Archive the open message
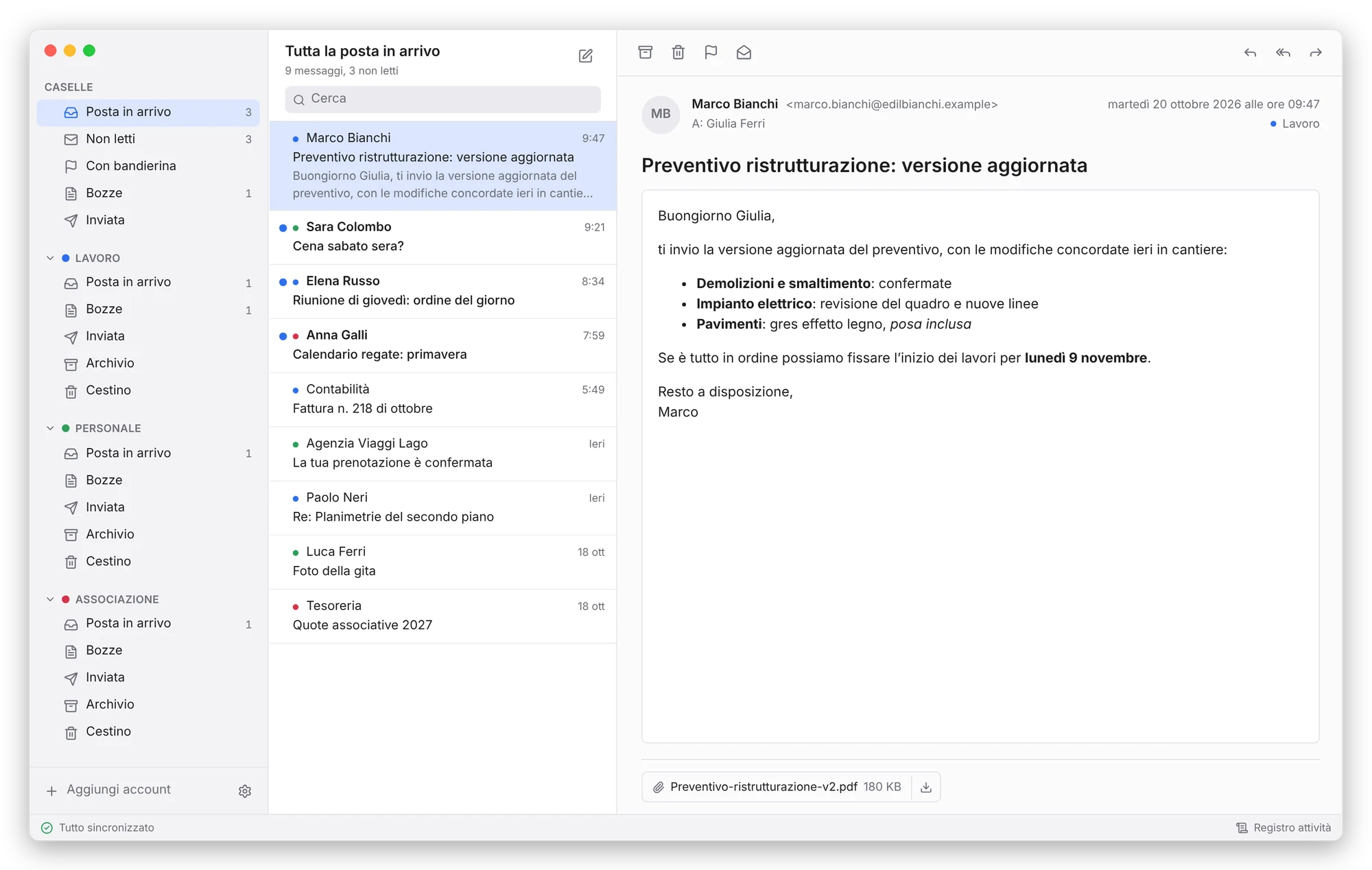1372x870 pixels. coord(645,52)
